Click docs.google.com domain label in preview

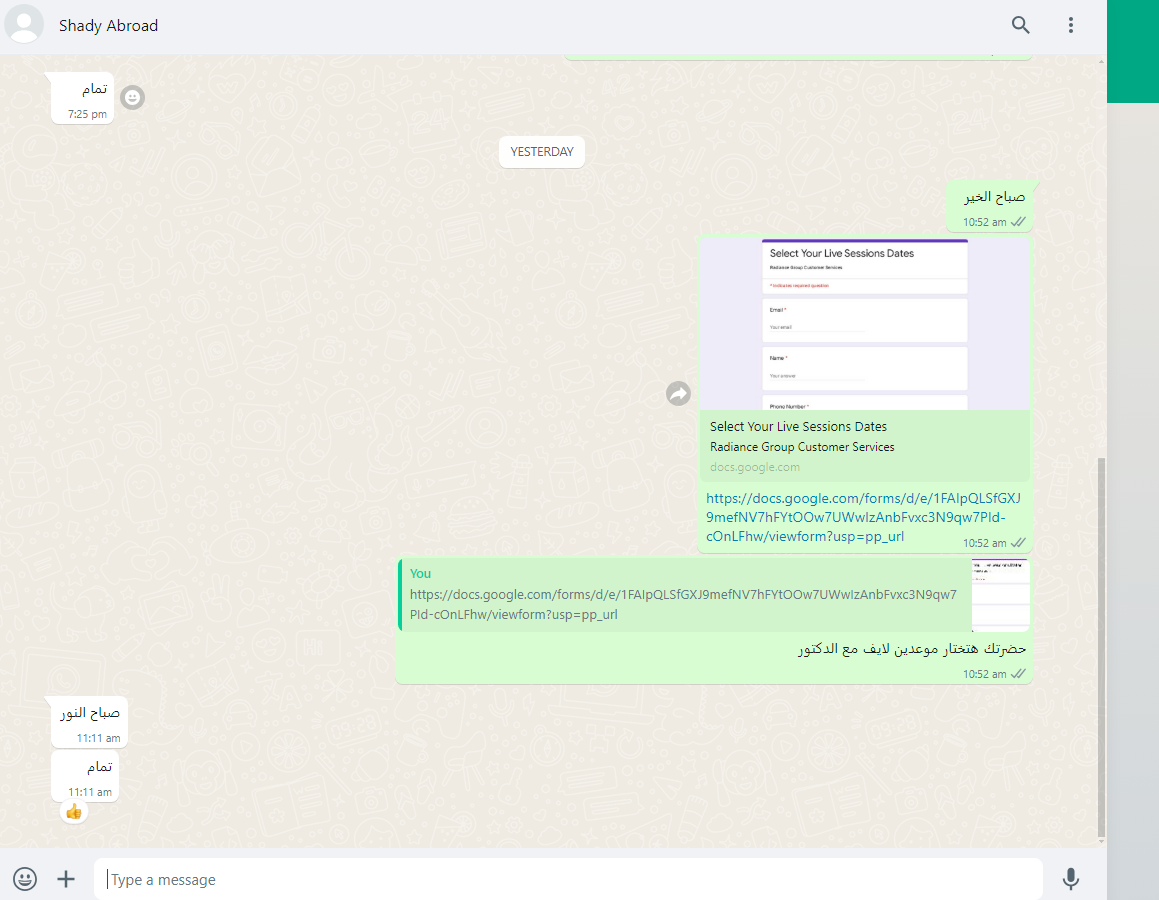pyautogui.click(x=755, y=467)
